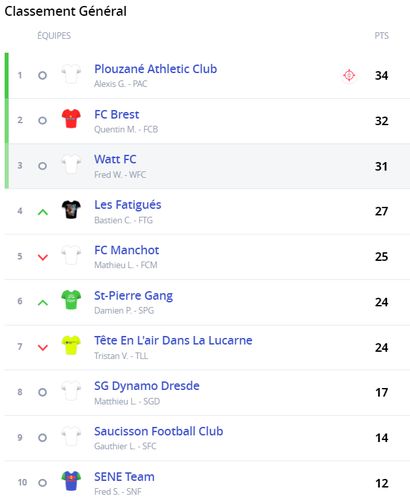The width and height of the screenshot is (410, 500).
Task: Click St-Pierre Gang's green jersey icon
Action: point(71,299)
